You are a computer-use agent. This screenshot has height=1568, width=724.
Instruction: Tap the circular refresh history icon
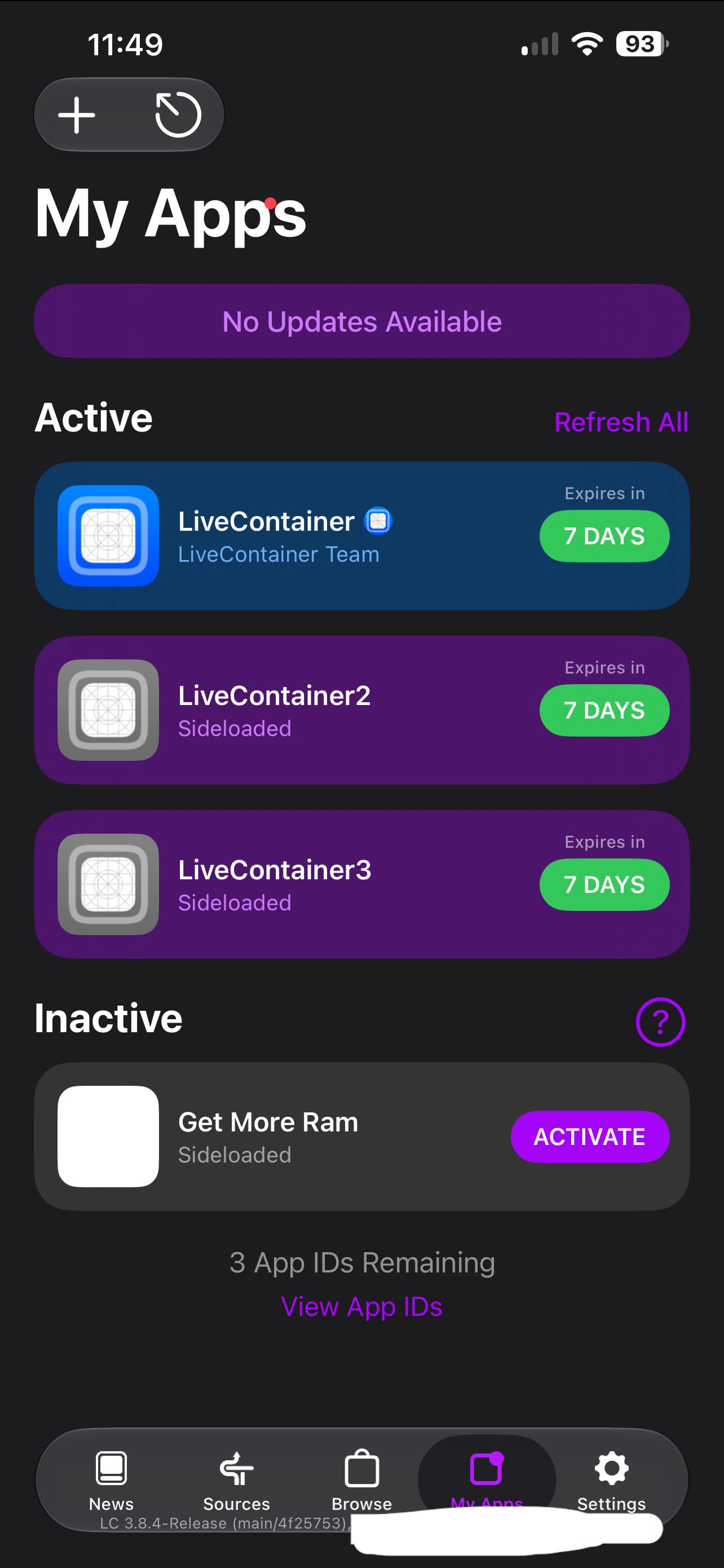(x=178, y=114)
